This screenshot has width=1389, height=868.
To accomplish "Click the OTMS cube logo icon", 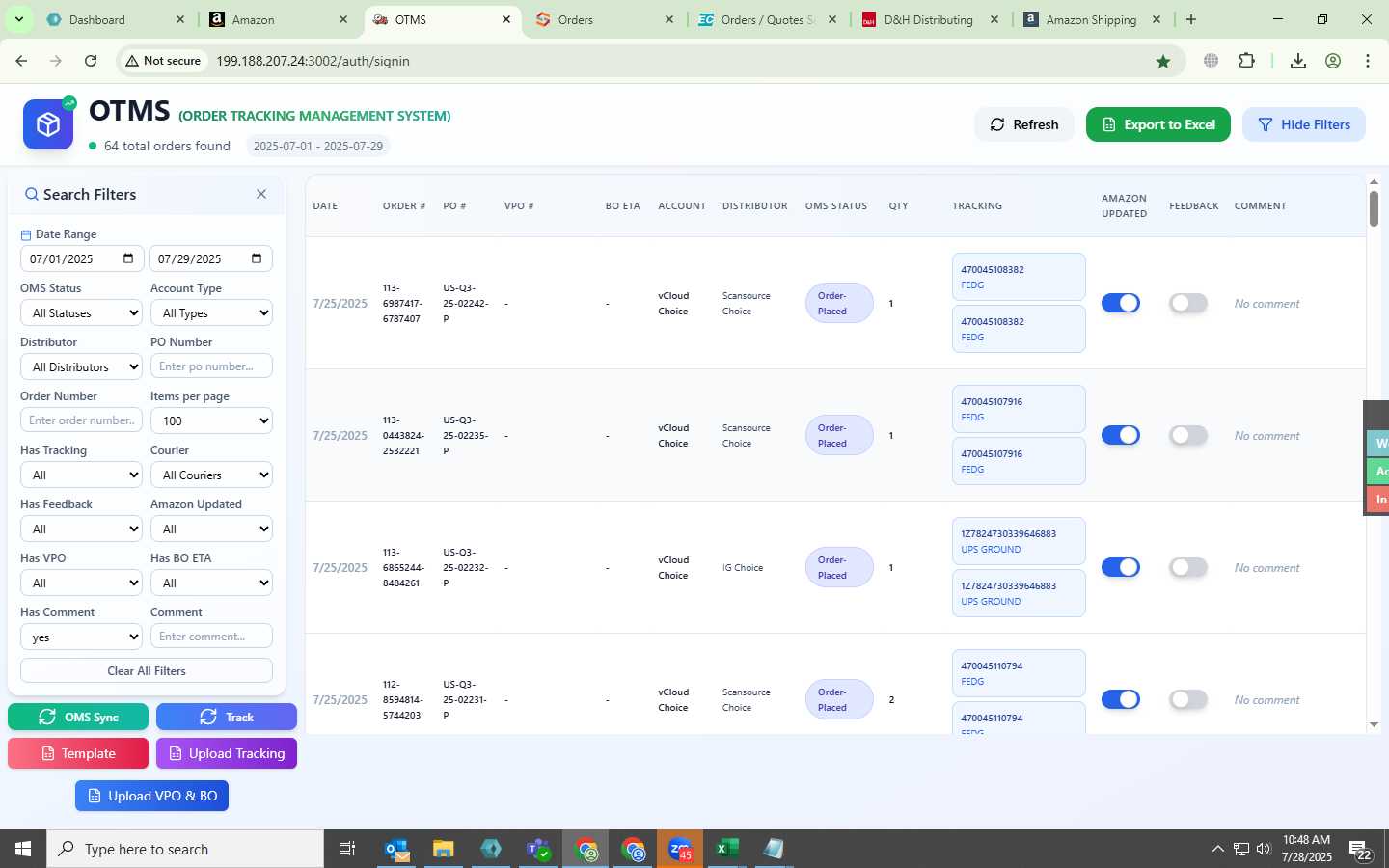I will [48, 124].
